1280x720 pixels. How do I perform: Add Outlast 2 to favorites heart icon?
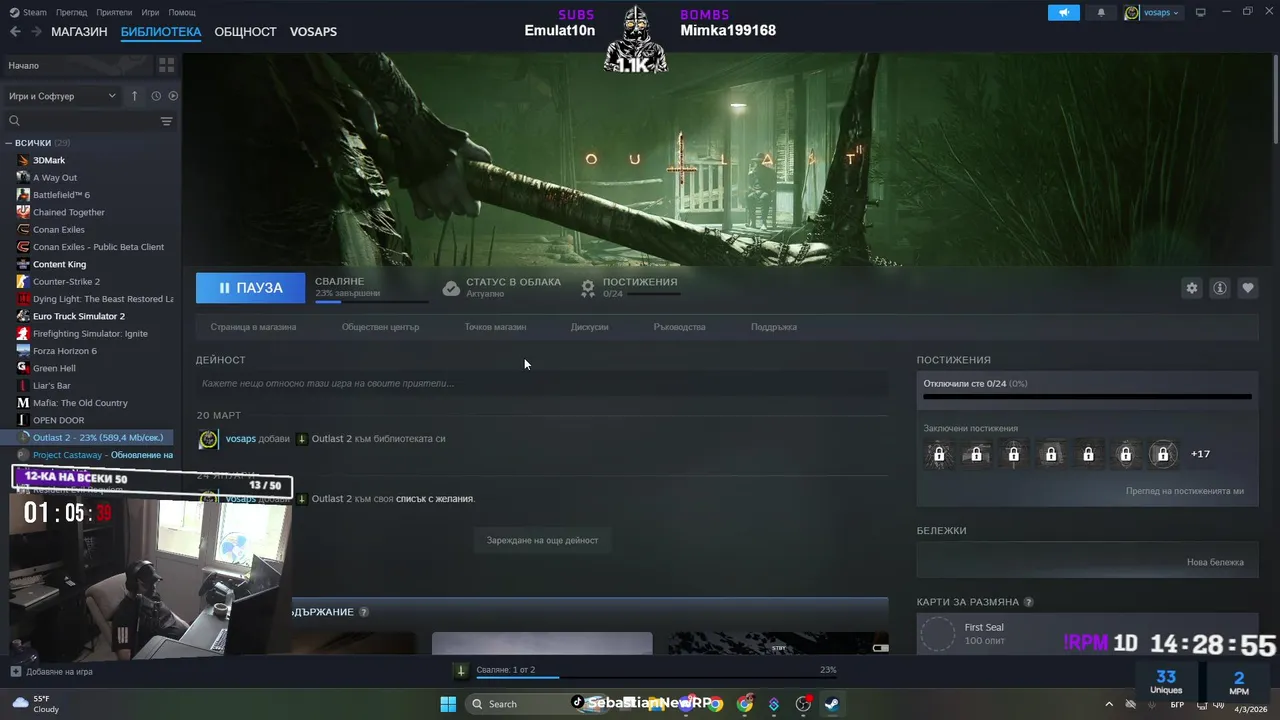[1248, 288]
